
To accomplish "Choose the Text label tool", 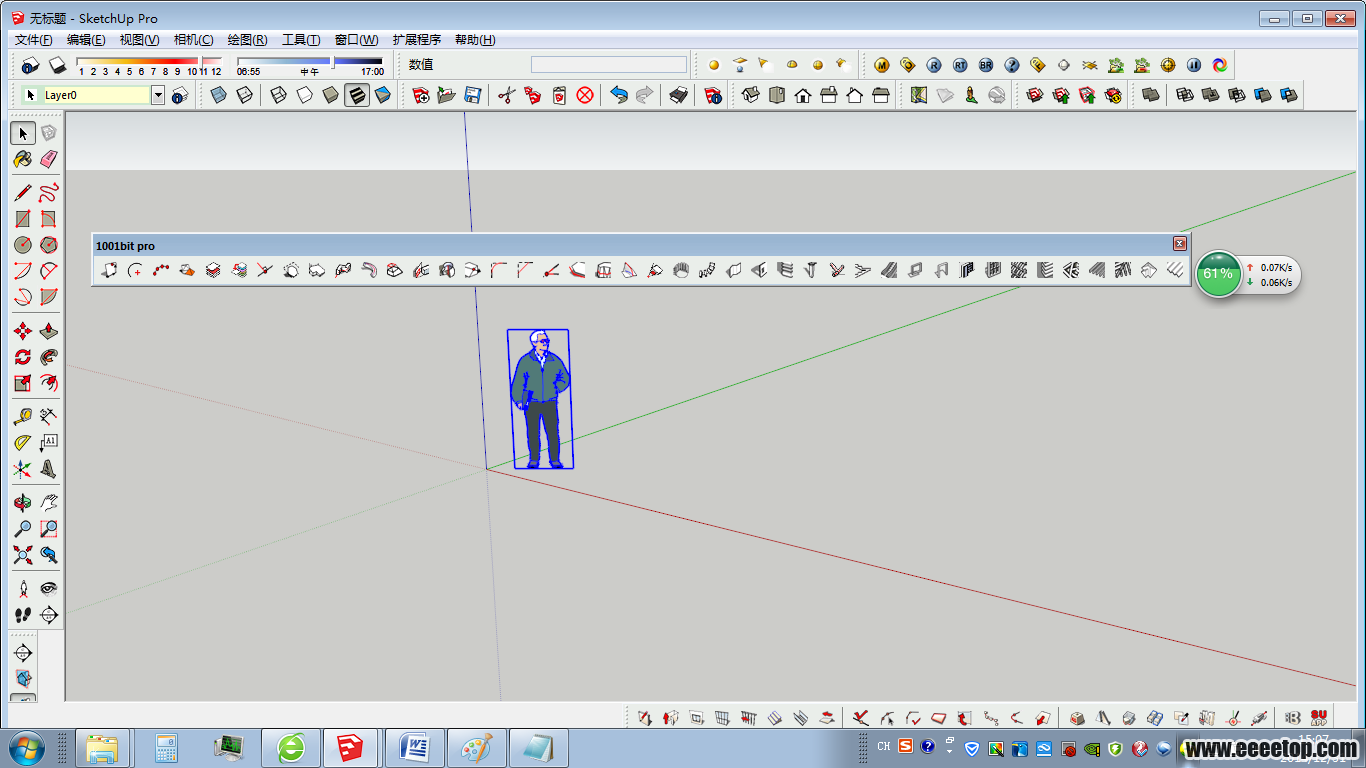I will coord(49,442).
